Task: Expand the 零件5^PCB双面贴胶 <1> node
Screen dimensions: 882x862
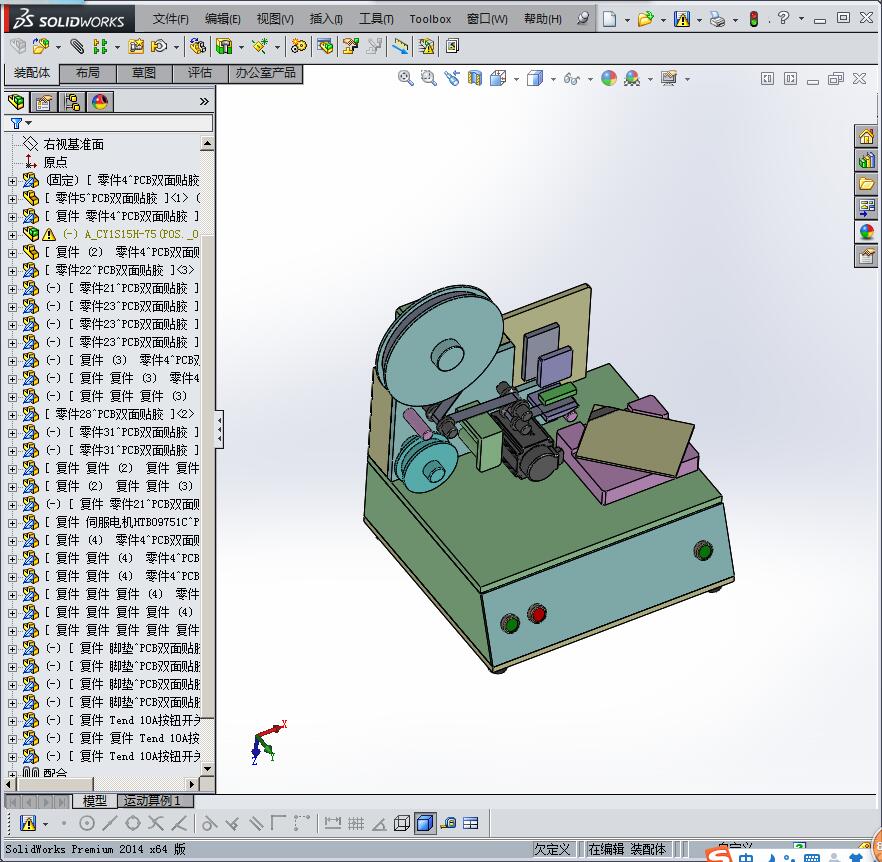Action: [x=12, y=199]
